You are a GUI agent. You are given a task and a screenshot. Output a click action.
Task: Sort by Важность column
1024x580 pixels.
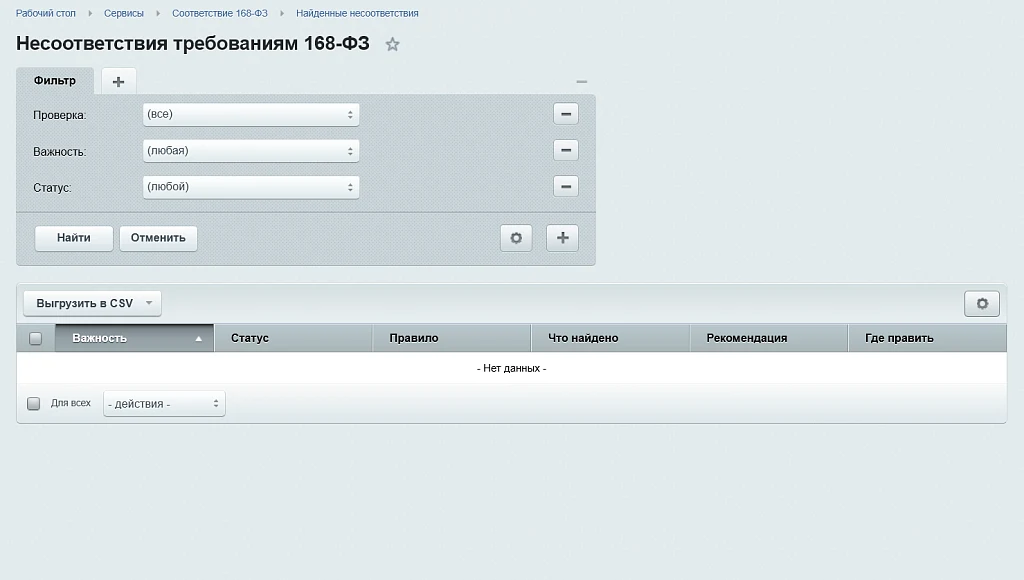click(x=135, y=338)
